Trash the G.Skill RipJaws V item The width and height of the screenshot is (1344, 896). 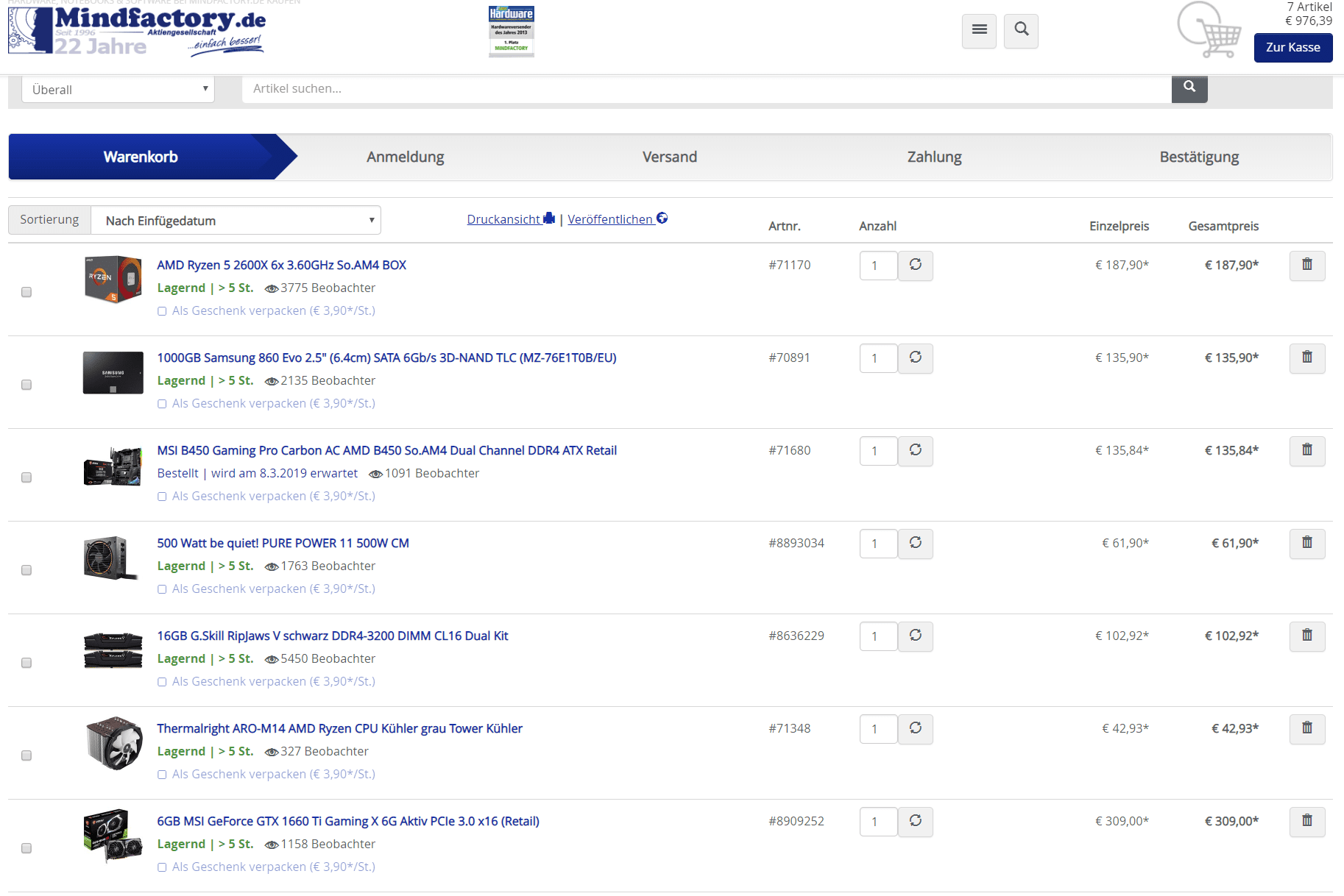tap(1307, 636)
